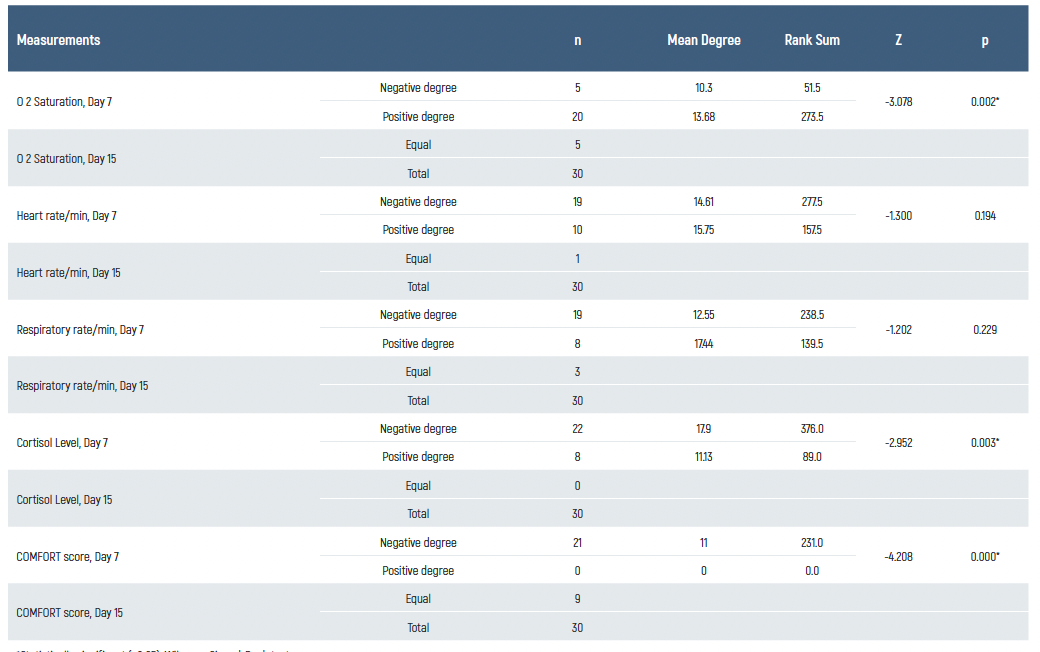Click the significant p value 0.000* for COMFORT score
Screen dimensions: 1040x652
click(984, 556)
